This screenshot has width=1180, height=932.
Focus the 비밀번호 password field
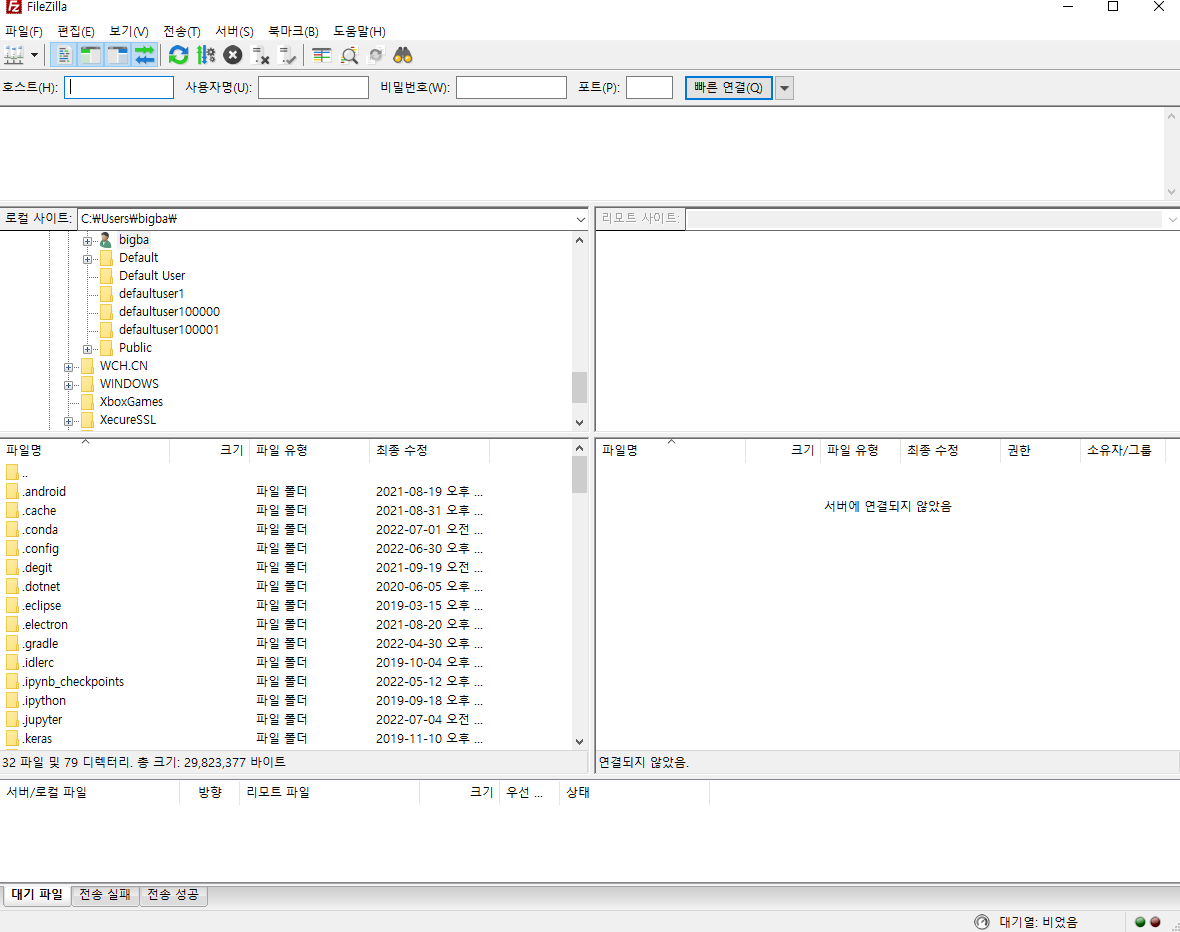click(511, 87)
